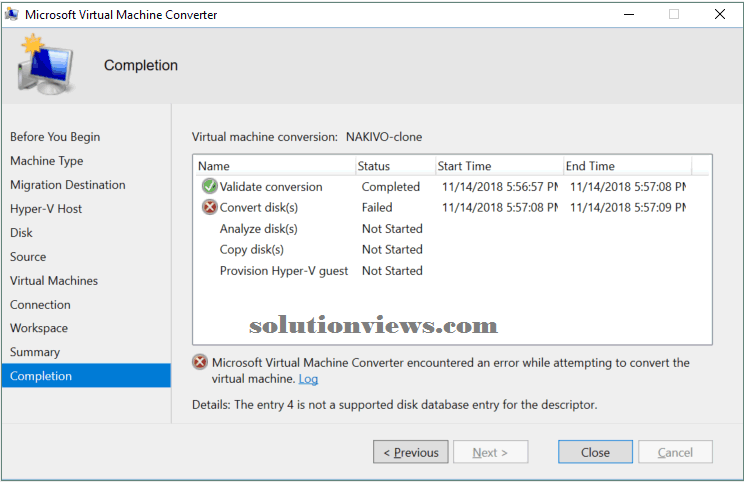This screenshot has width=744, height=482.
Task: Click the Not Started status of Provision Hyper-V guest
Action: [392, 270]
